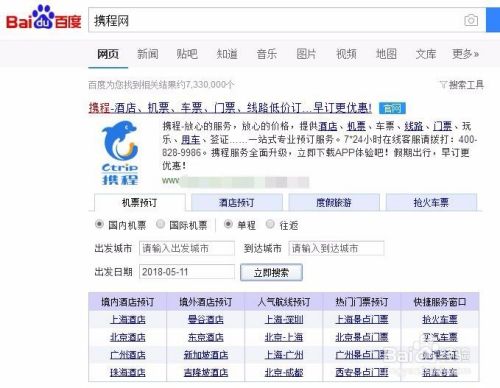Viewport: 500px width, 388px height.
Task: Click the 出发城市 input field
Action: (x=187, y=248)
